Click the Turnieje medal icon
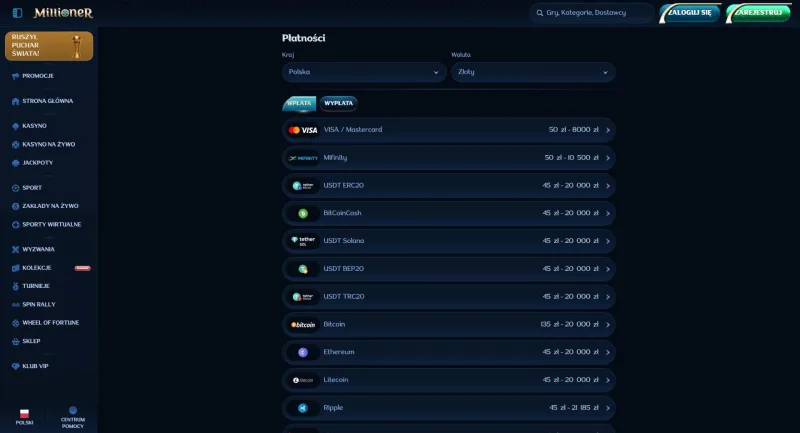Image resolution: width=800 pixels, height=433 pixels. tap(15, 286)
